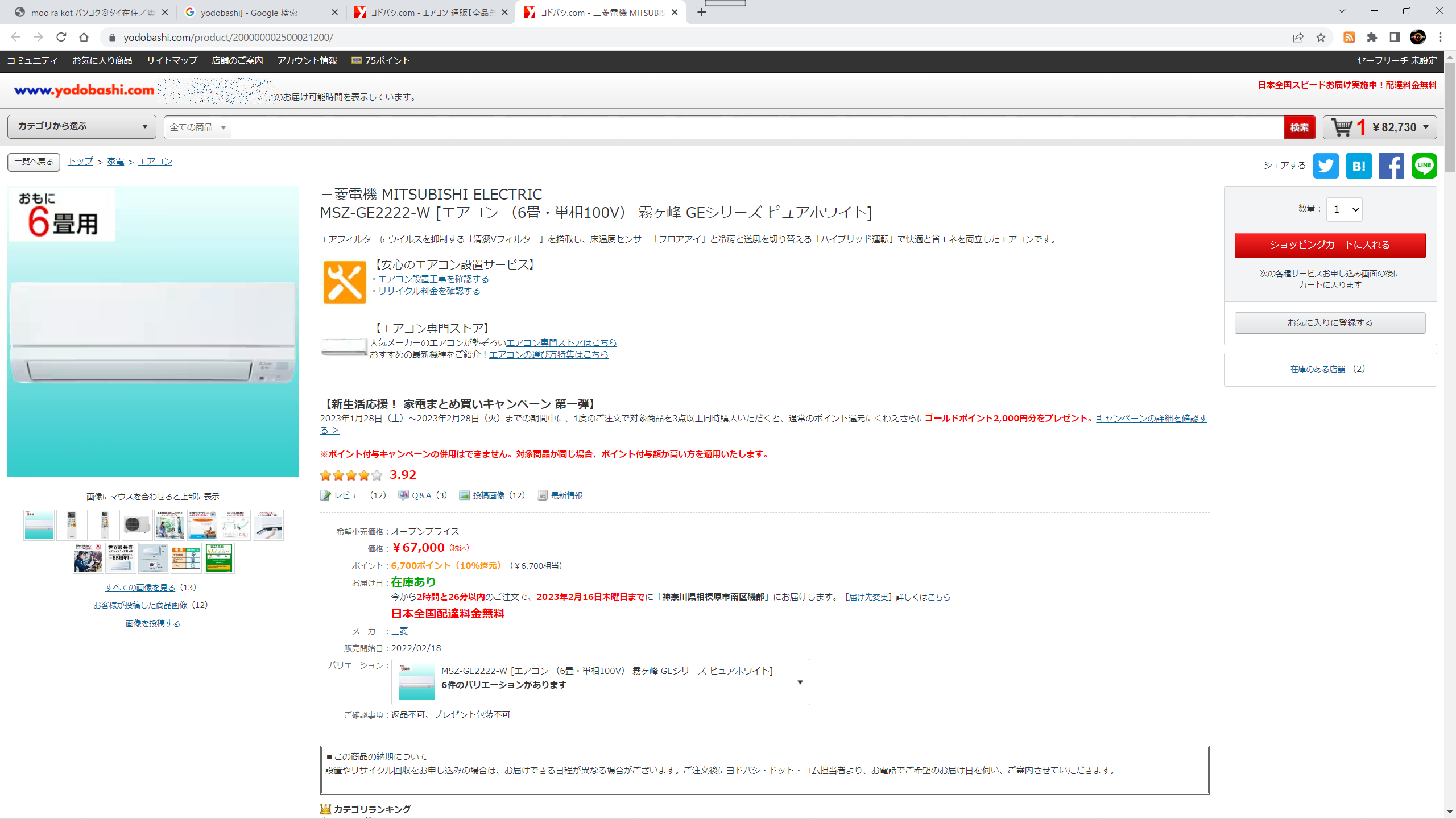The width and height of the screenshot is (1456, 819).
Task: Open the 全ての商品 search category dropdown
Action: click(x=197, y=127)
